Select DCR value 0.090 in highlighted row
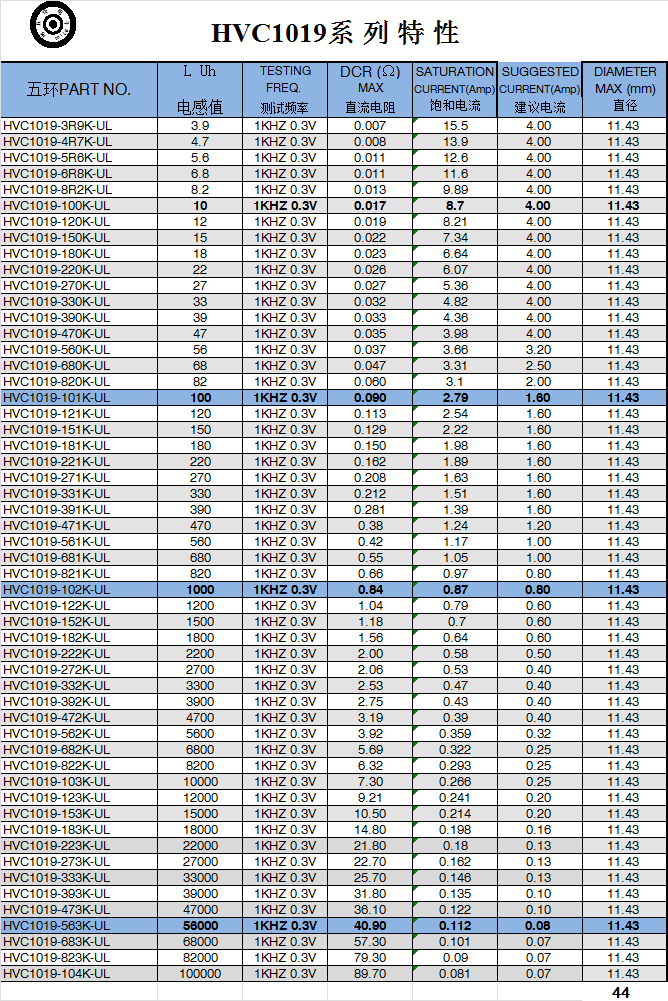Screen dimensions: 668x1001 point(370,398)
